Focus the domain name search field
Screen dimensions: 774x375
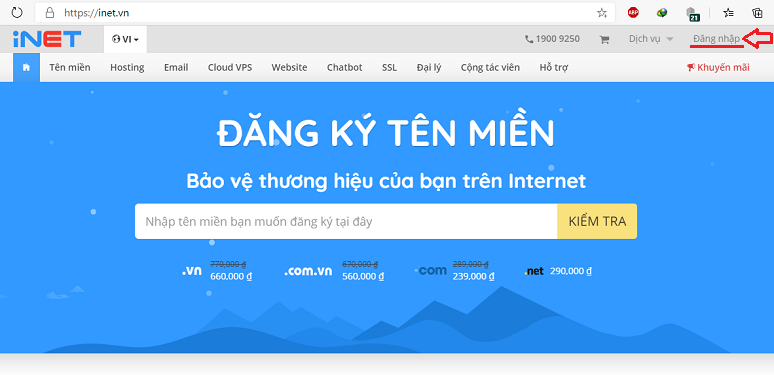(x=346, y=221)
